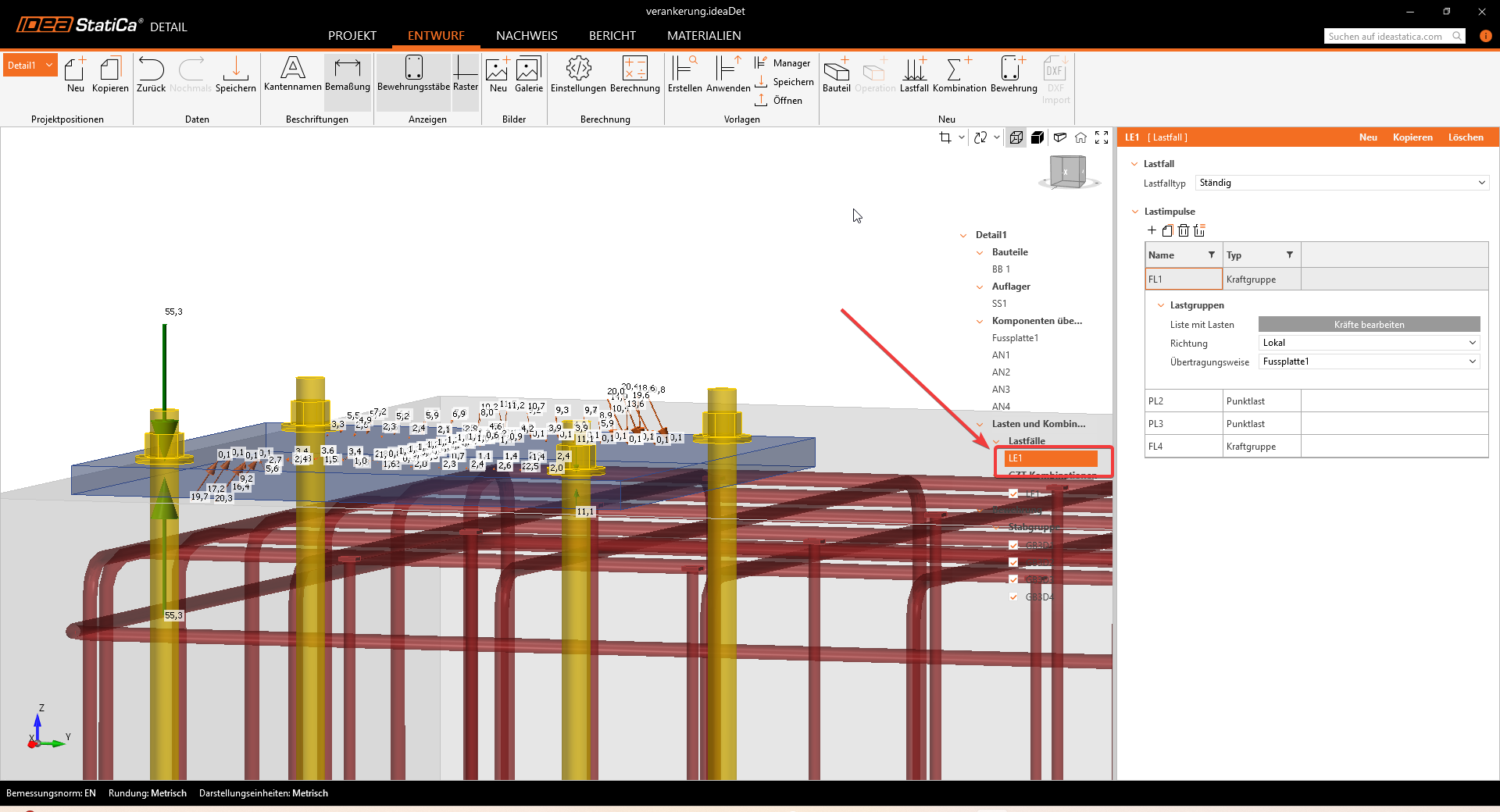Uncheck the GB3D4 reinforcement checkbox
The height and width of the screenshot is (812, 1500).
click(x=1013, y=597)
